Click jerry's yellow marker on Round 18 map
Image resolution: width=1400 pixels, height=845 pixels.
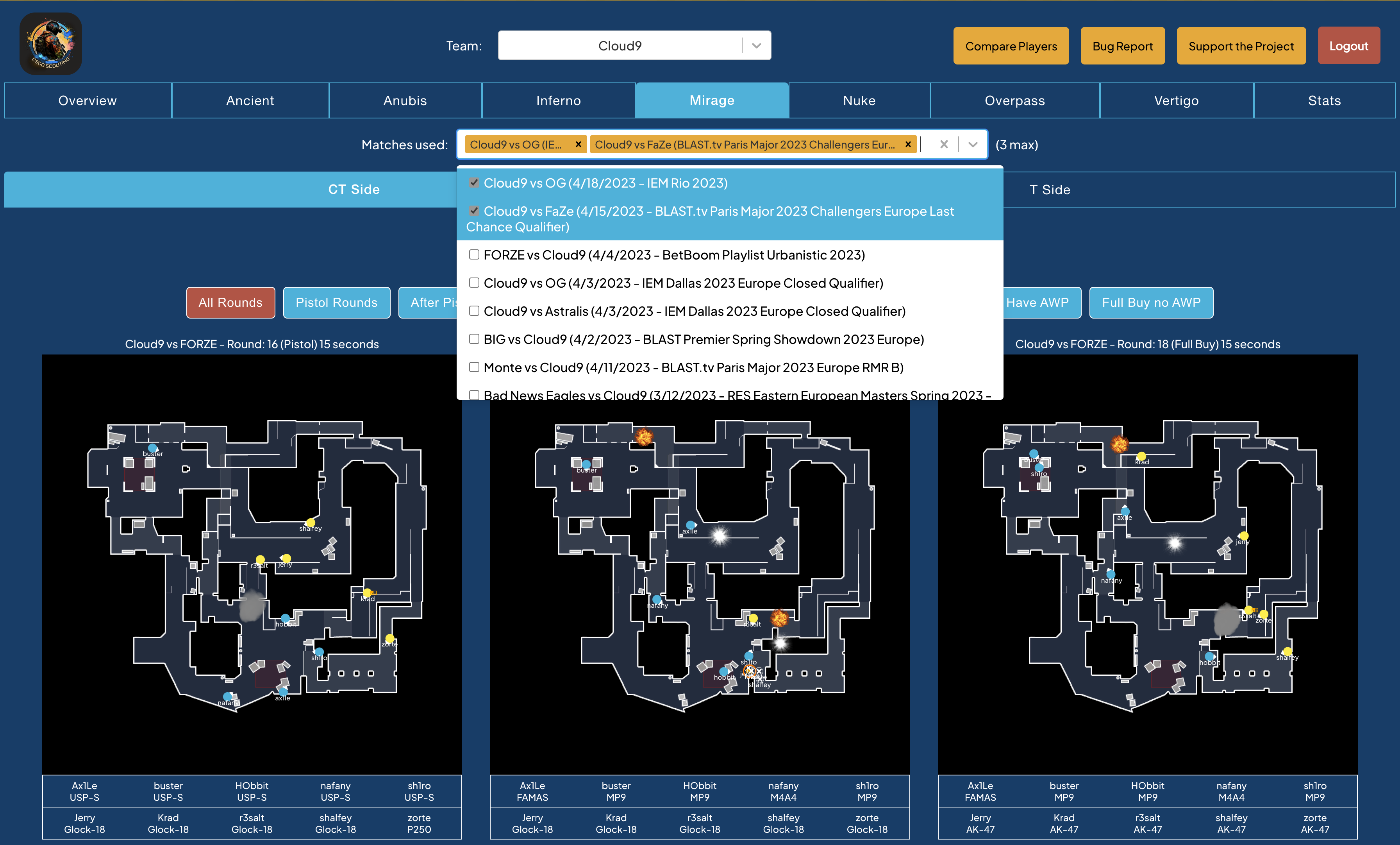pos(1244,536)
